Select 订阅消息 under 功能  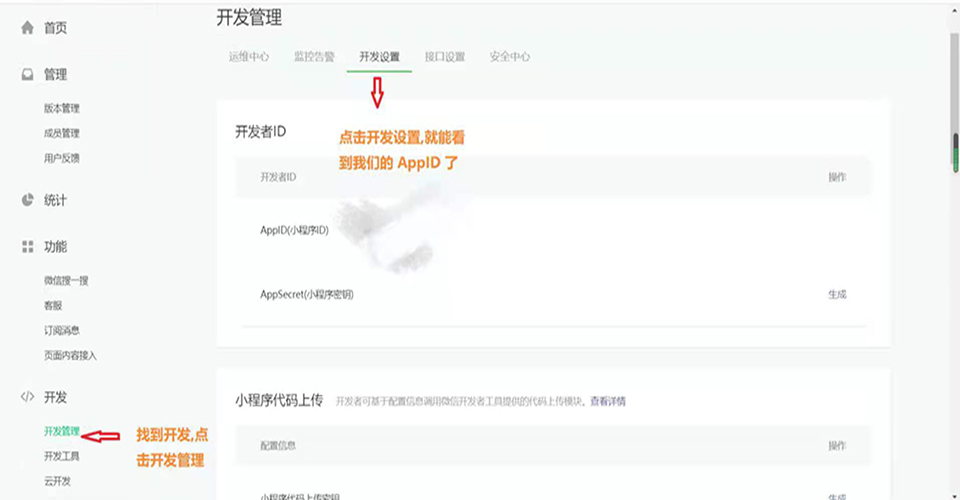[x=62, y=330]
